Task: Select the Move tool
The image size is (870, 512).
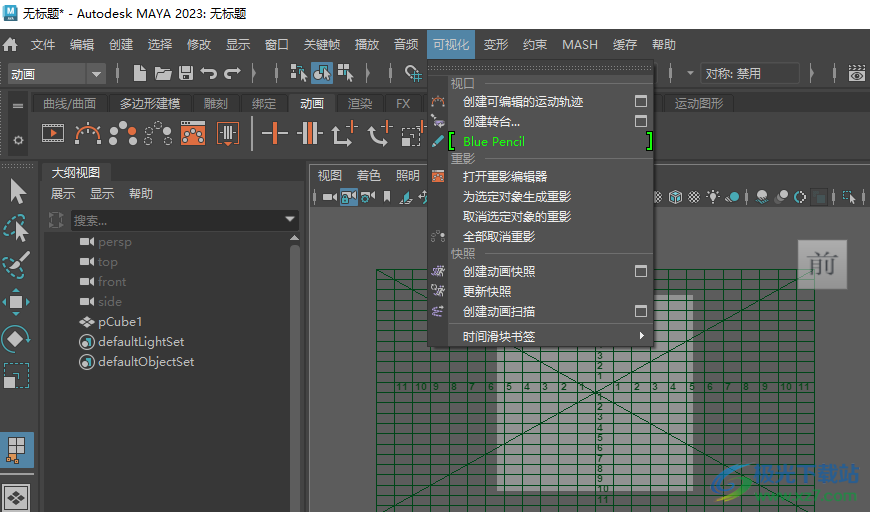Action: 16,302
